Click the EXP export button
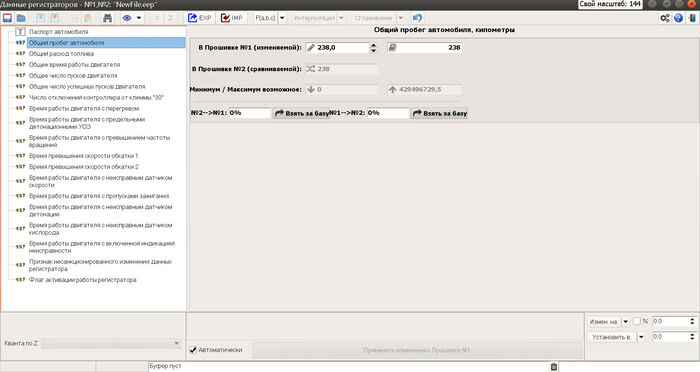The image size is (700, 372). pos(200,18)
